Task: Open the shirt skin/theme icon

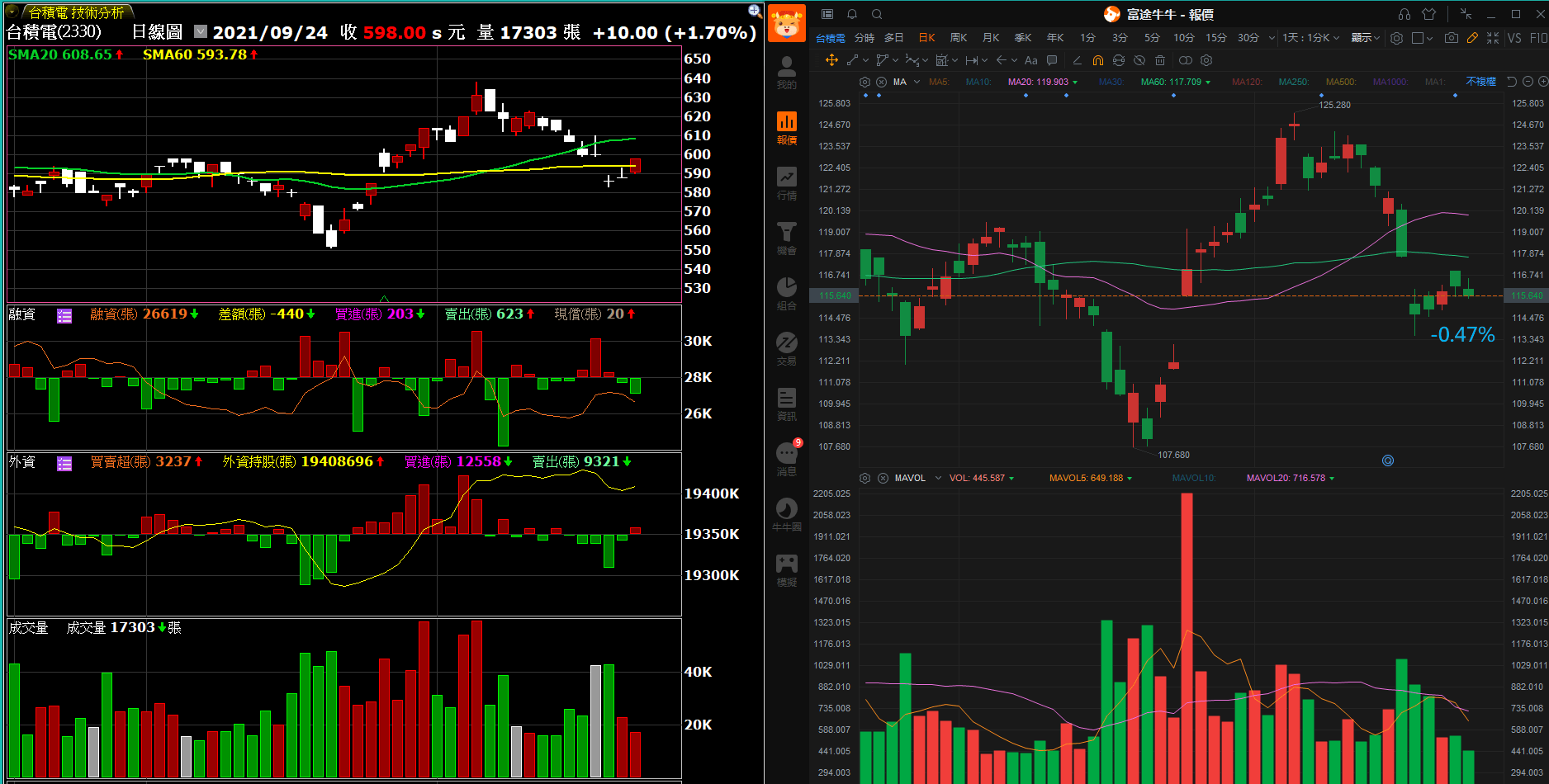Action: 1429,14
